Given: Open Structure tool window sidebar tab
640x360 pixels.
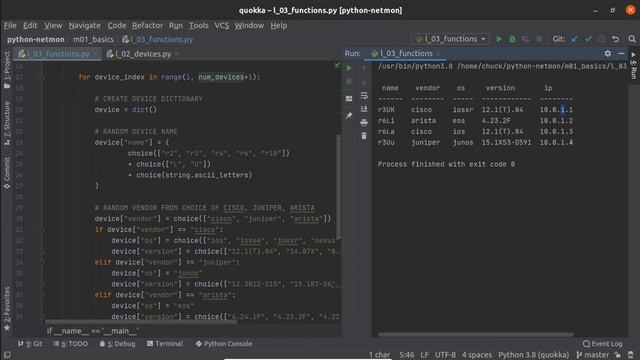Looking at the screenshot, I should (x=7, y=124).
